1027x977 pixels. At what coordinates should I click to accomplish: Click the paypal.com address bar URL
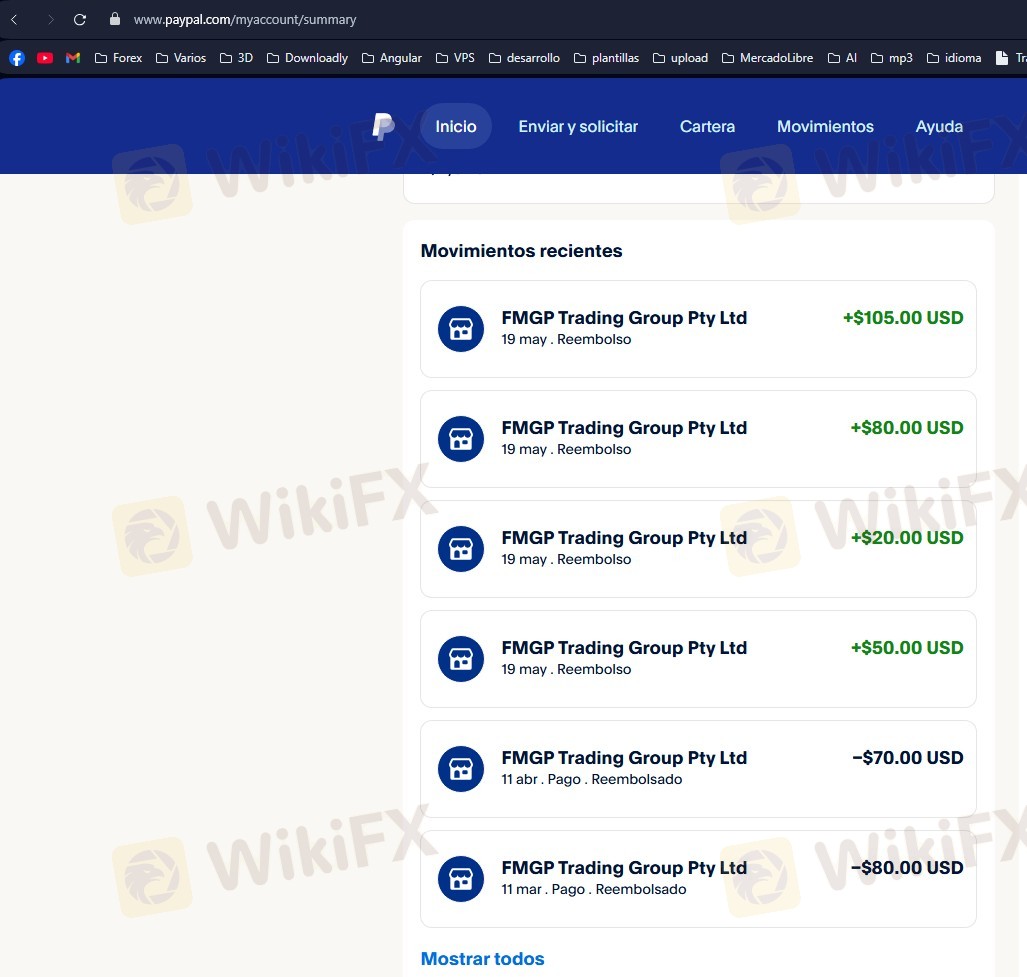245,20
